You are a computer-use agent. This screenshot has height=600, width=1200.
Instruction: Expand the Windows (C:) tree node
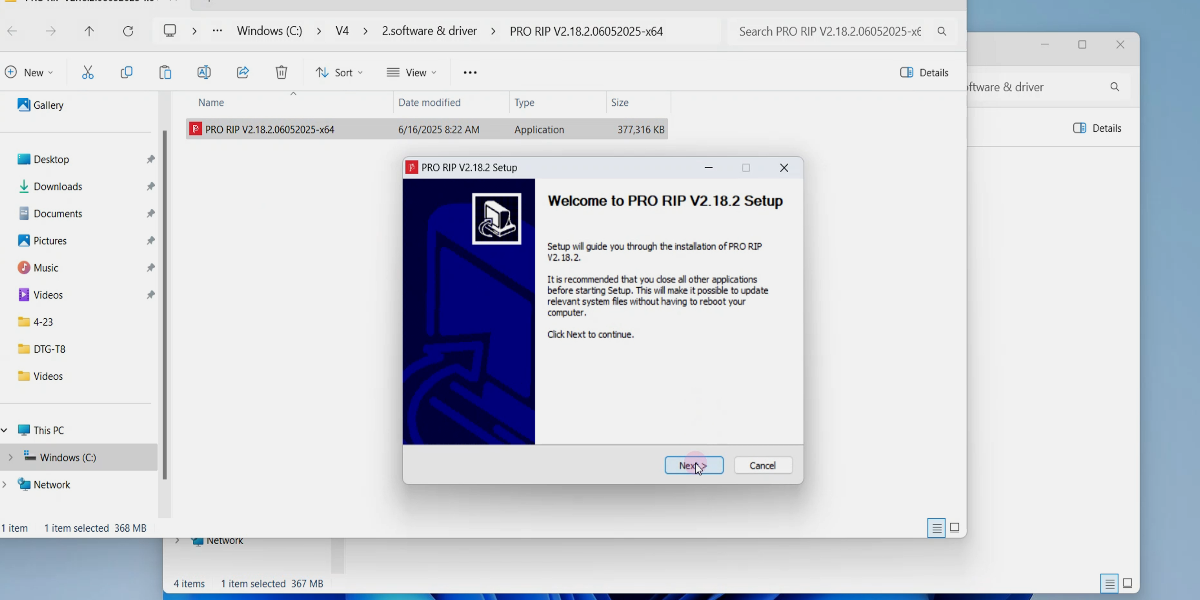[x=11, y=457]
